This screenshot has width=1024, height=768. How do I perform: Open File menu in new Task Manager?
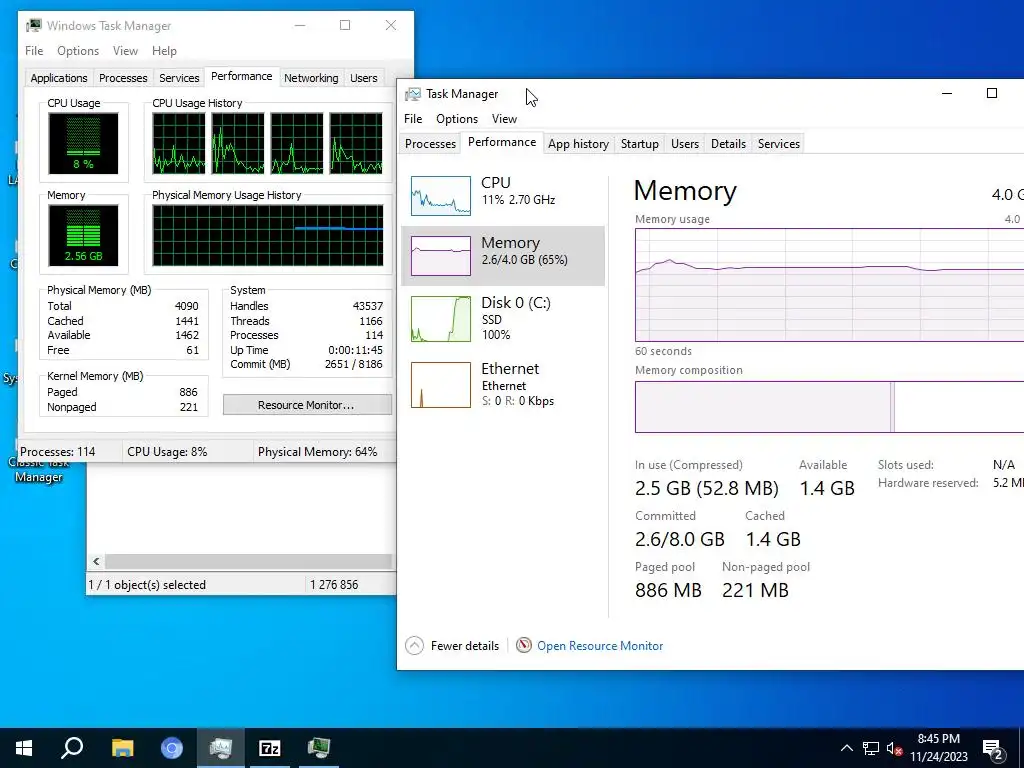(x=413, y=119)
